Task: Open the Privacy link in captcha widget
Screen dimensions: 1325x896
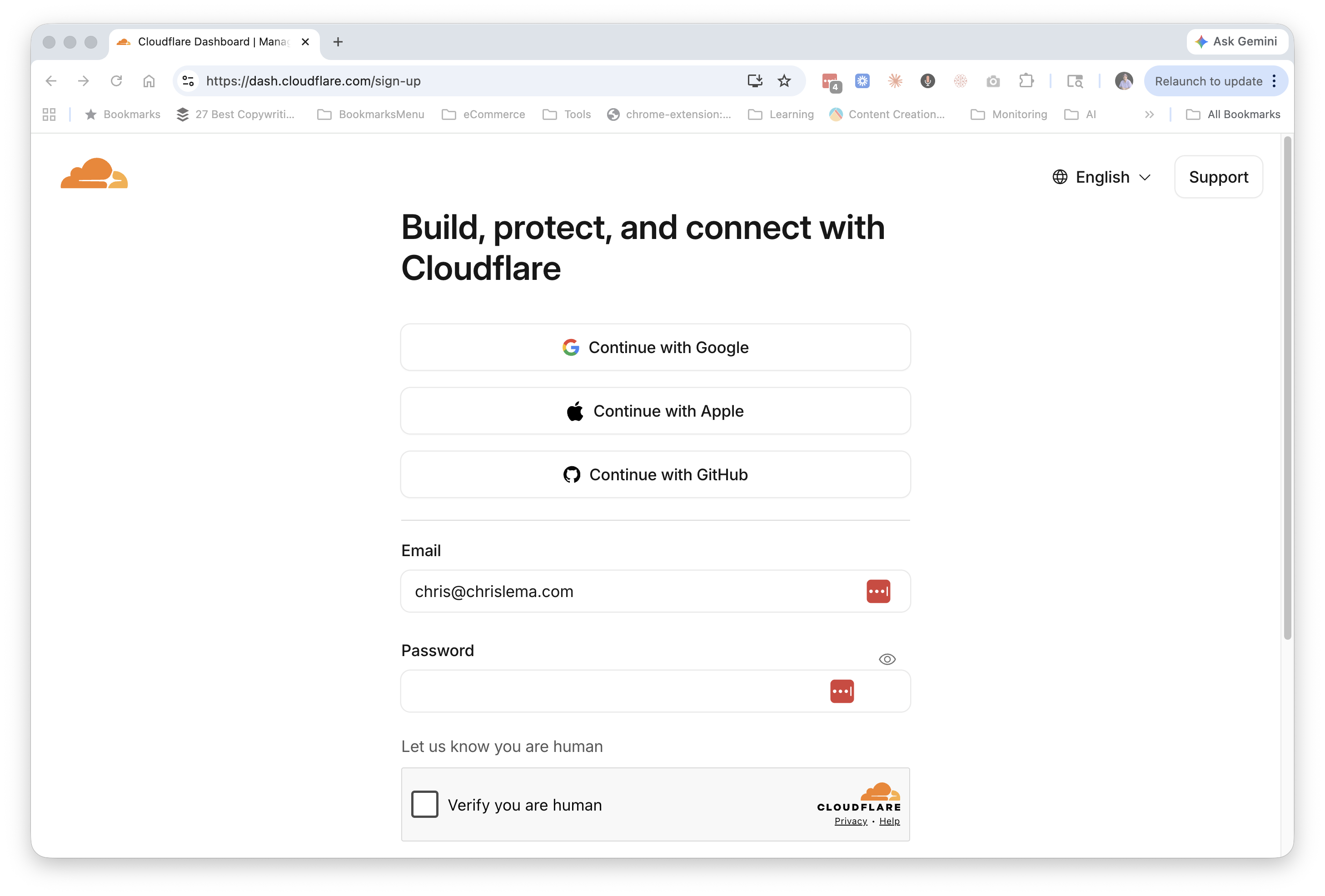Action: 850,821
